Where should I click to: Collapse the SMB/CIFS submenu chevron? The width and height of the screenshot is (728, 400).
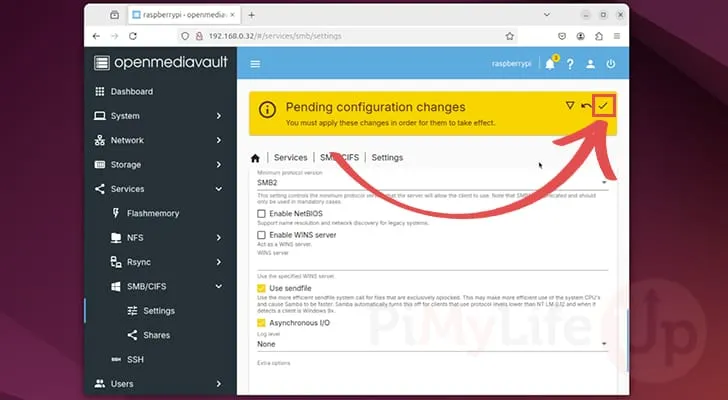coord(219,286)
